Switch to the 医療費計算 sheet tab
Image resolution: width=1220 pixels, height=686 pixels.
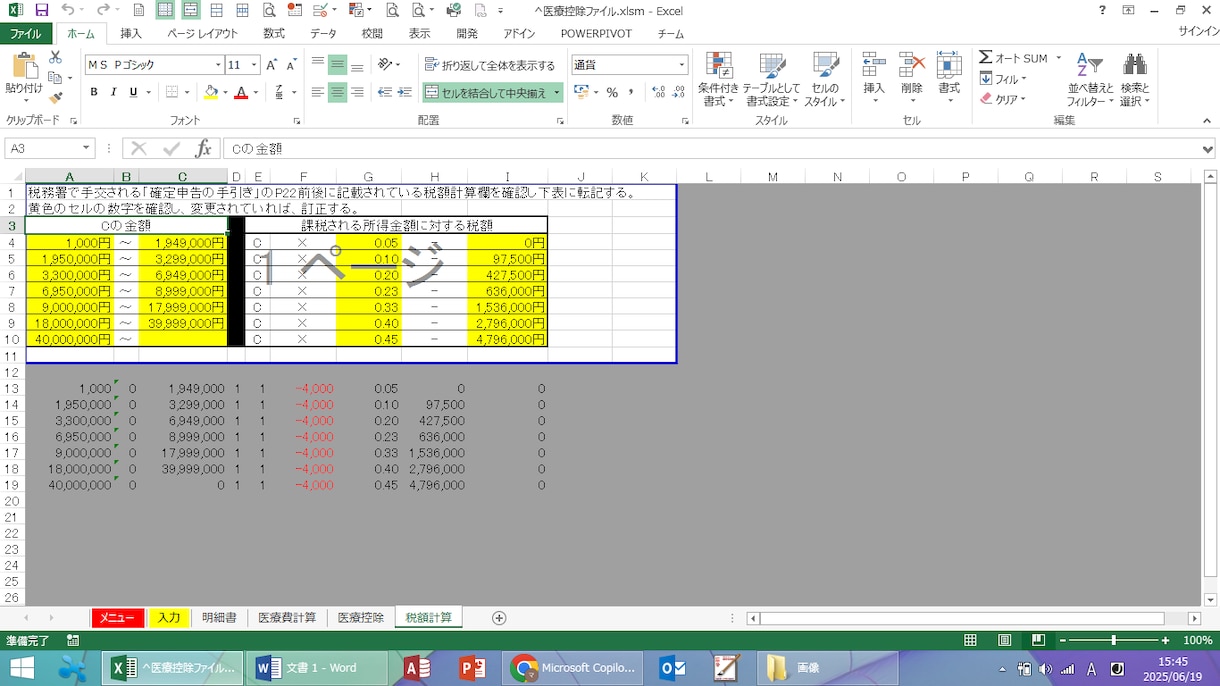pyautogui.click(x=287, y=618)
